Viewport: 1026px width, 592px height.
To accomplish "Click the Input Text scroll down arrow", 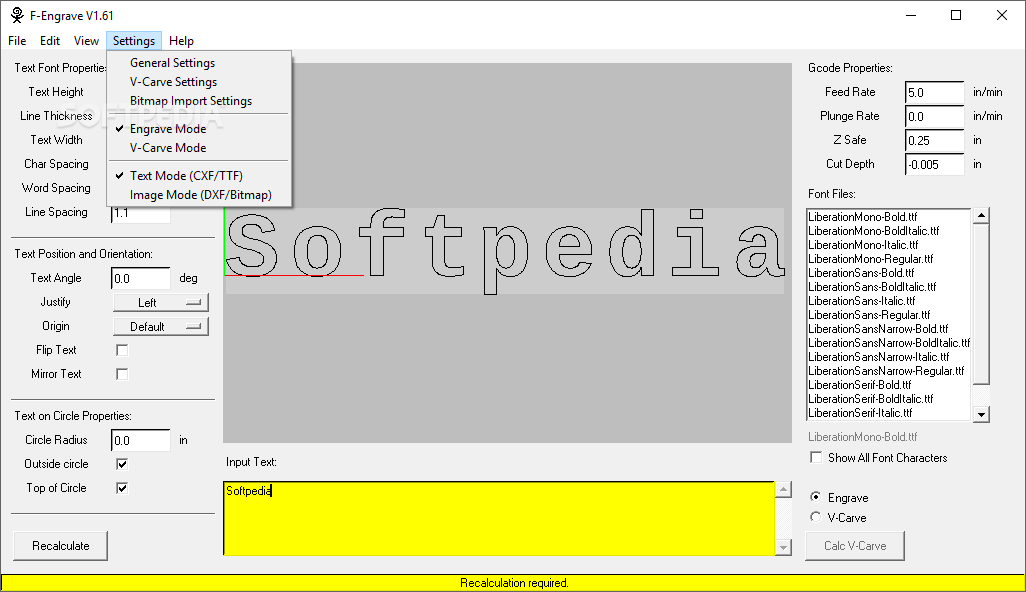I will [783, 548].
